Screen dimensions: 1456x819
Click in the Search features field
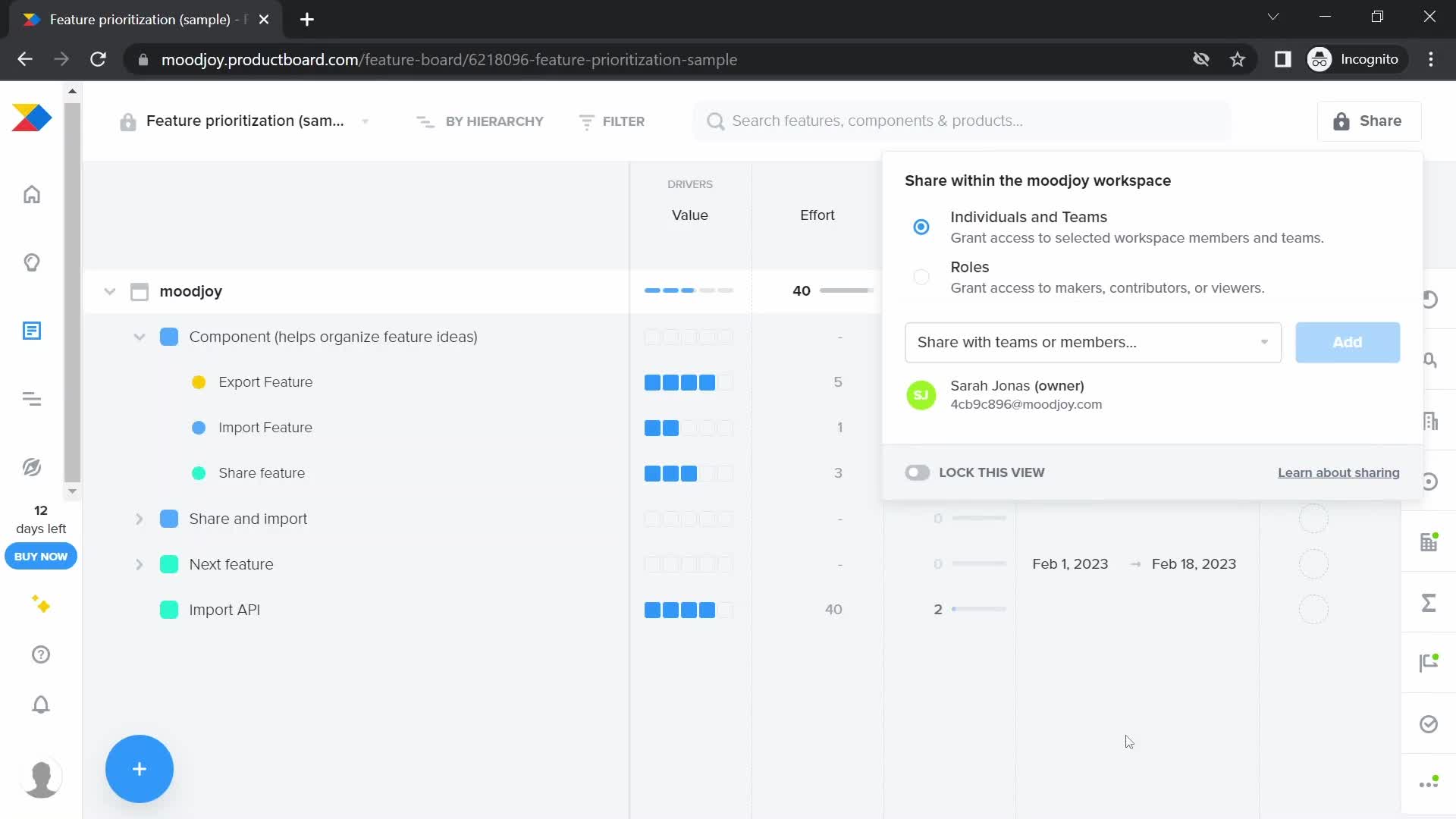coord(962,121)
